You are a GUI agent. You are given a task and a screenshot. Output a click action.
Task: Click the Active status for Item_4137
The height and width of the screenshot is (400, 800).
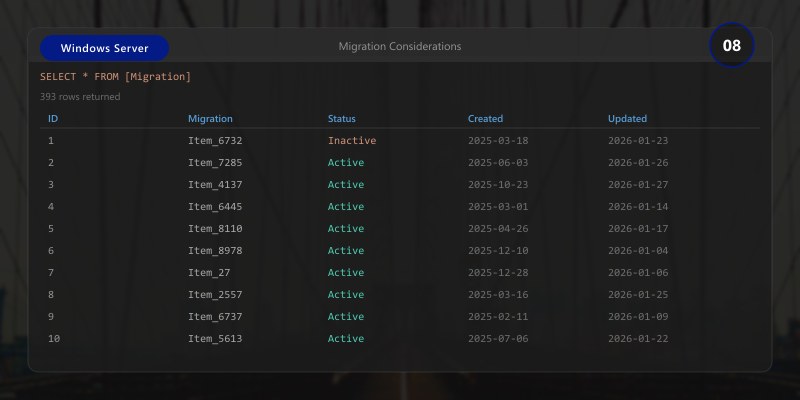[346, 184]
